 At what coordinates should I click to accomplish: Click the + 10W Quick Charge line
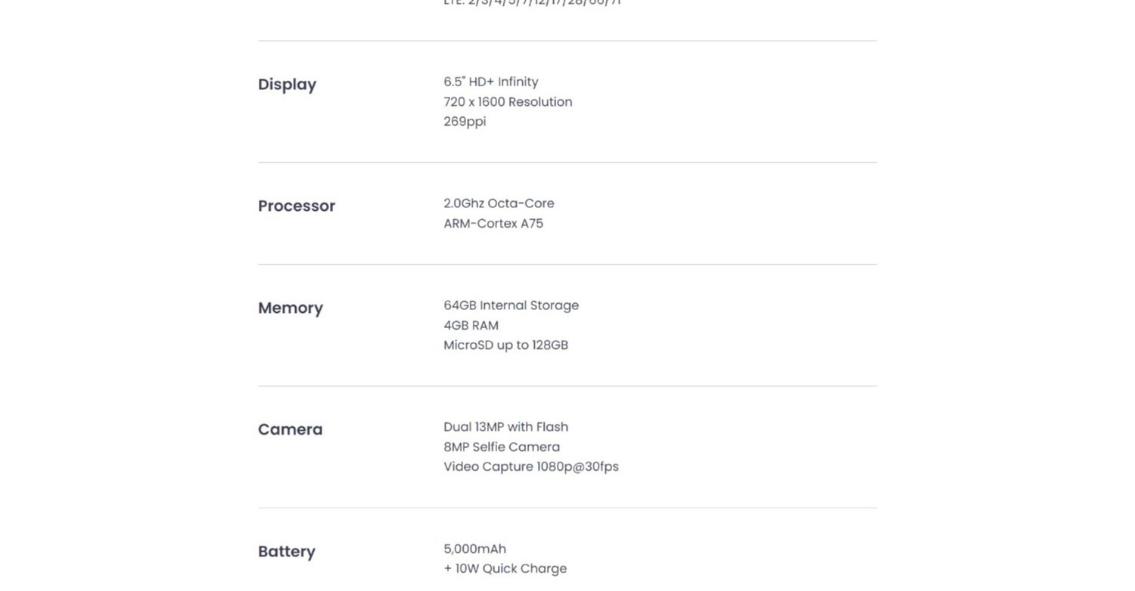pos(505,569)
